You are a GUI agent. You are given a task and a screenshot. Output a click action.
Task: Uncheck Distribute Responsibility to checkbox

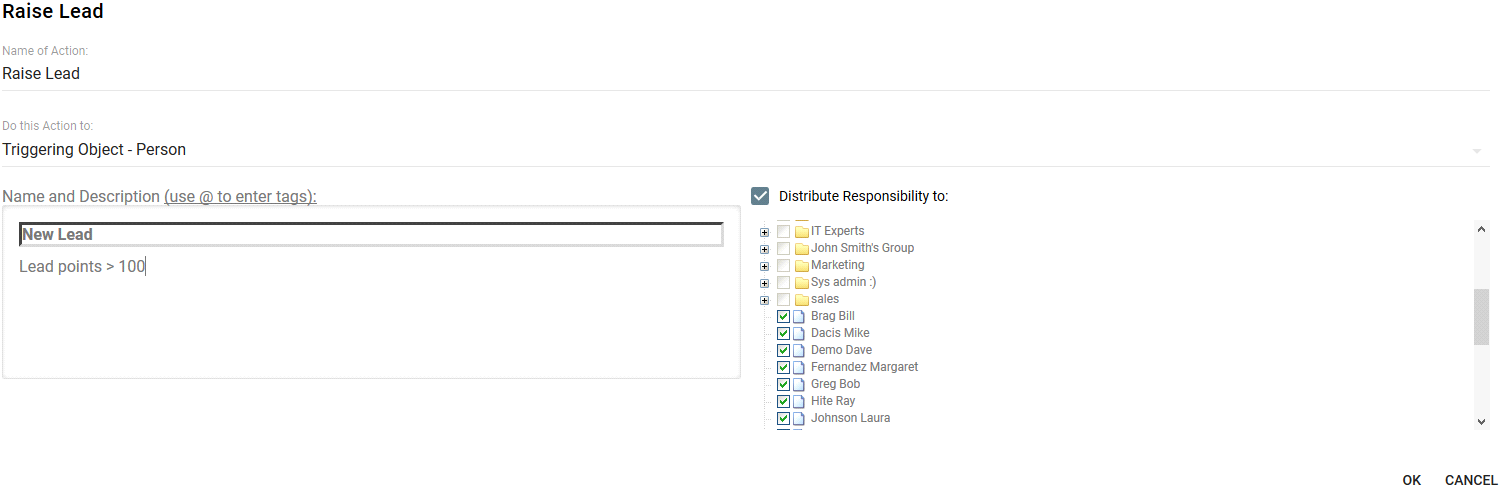pyautogui.click(x=760, y=196)
